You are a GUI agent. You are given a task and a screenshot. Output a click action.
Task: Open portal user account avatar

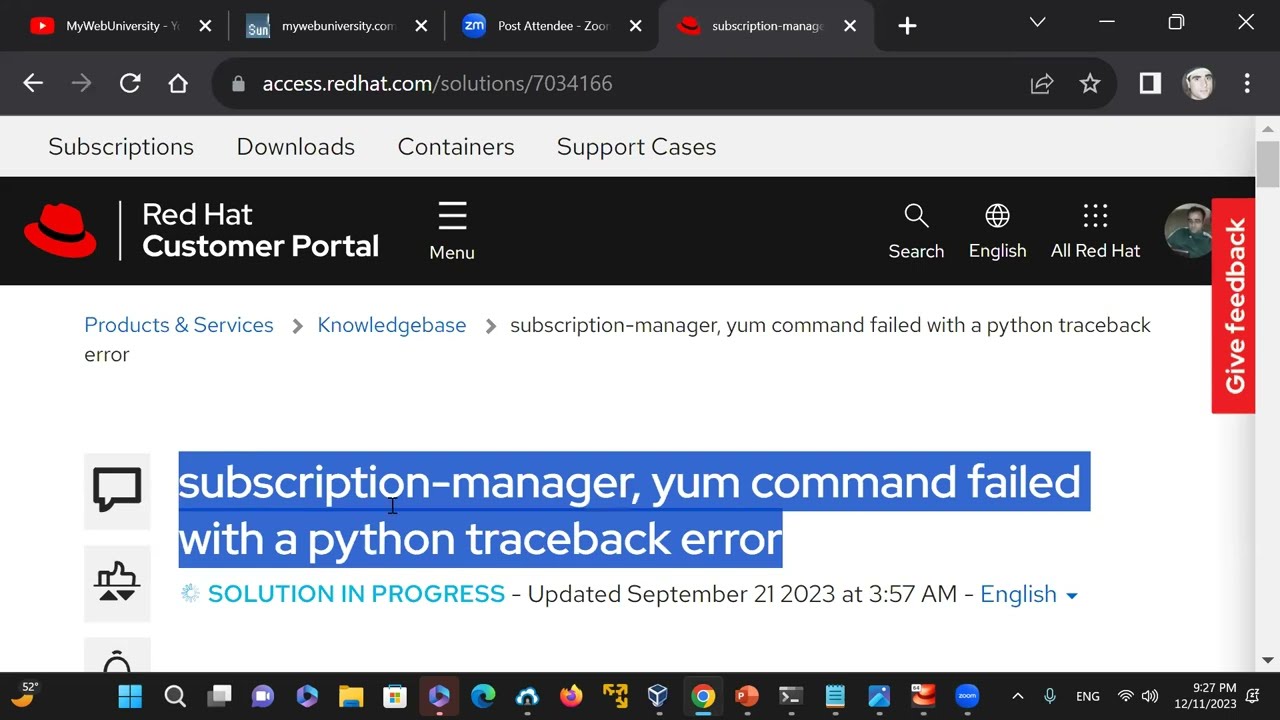pos(1189,230)
